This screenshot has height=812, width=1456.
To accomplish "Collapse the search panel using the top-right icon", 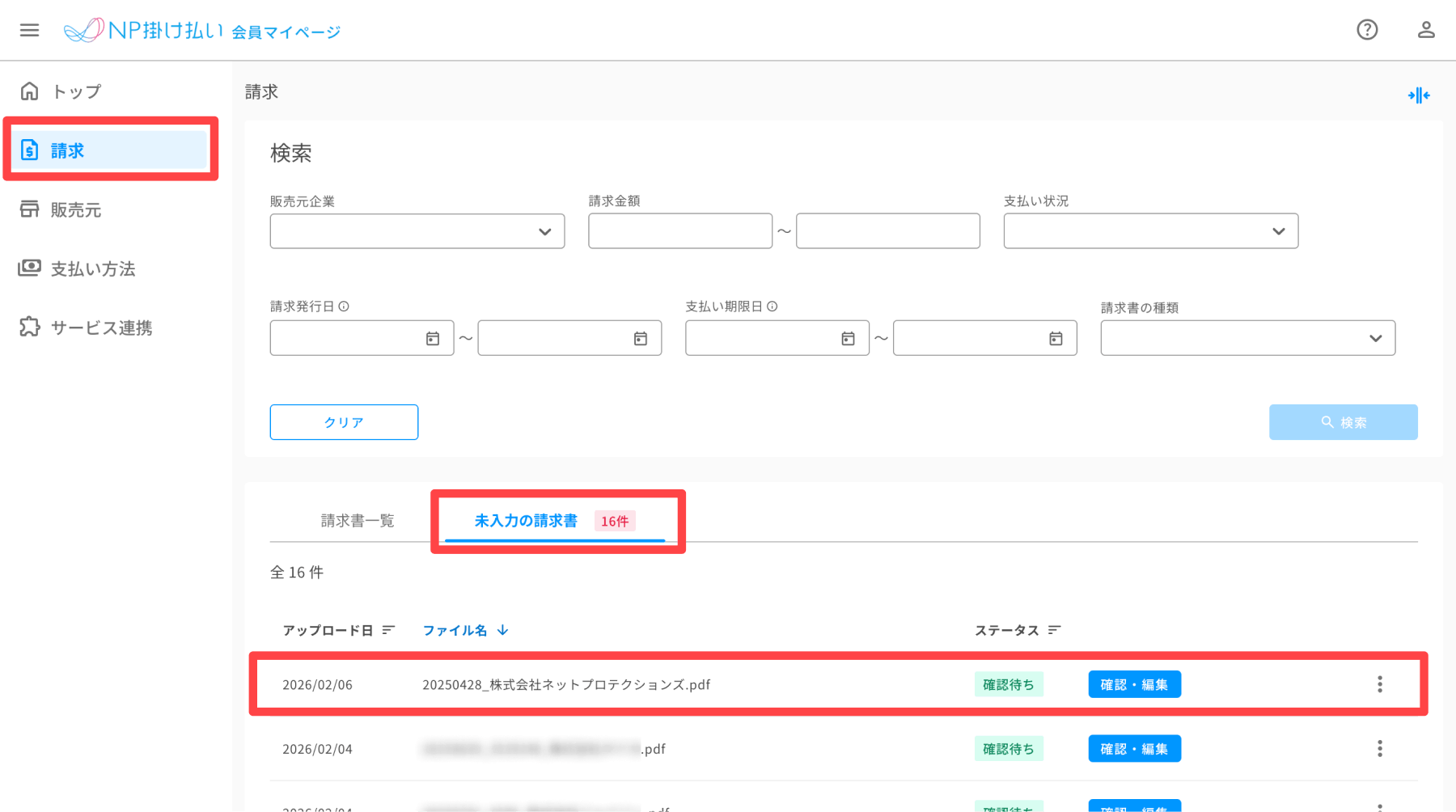I will [x=1418, y=95].
